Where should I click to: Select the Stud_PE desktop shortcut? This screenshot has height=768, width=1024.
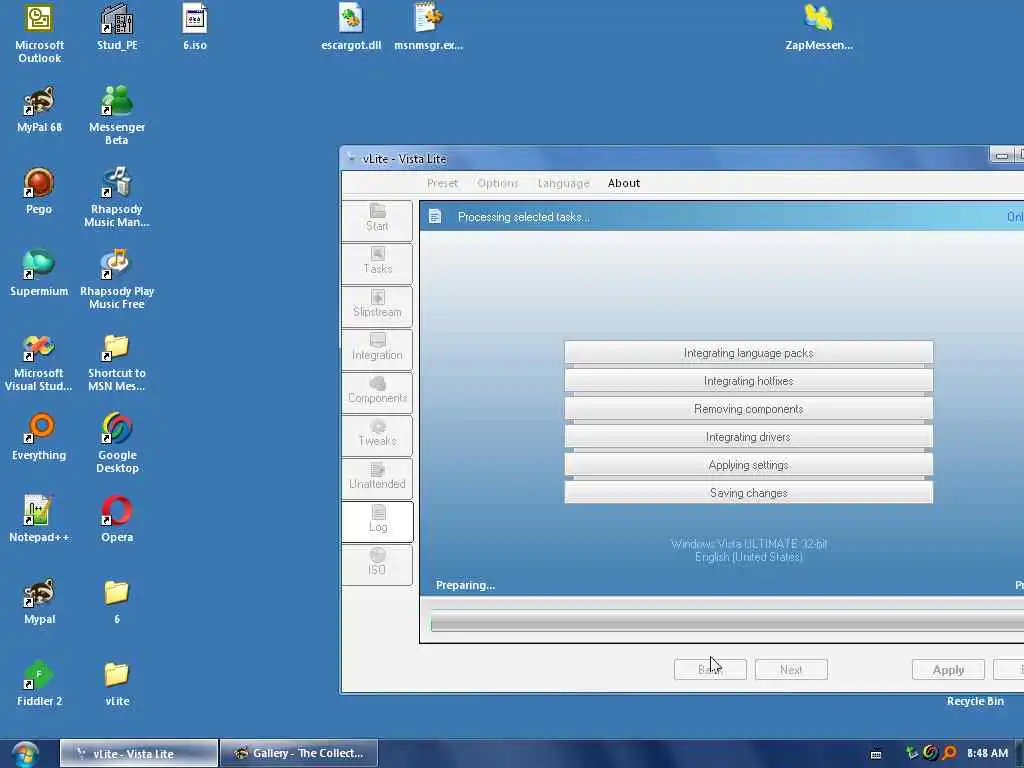(x=117, y=27)
